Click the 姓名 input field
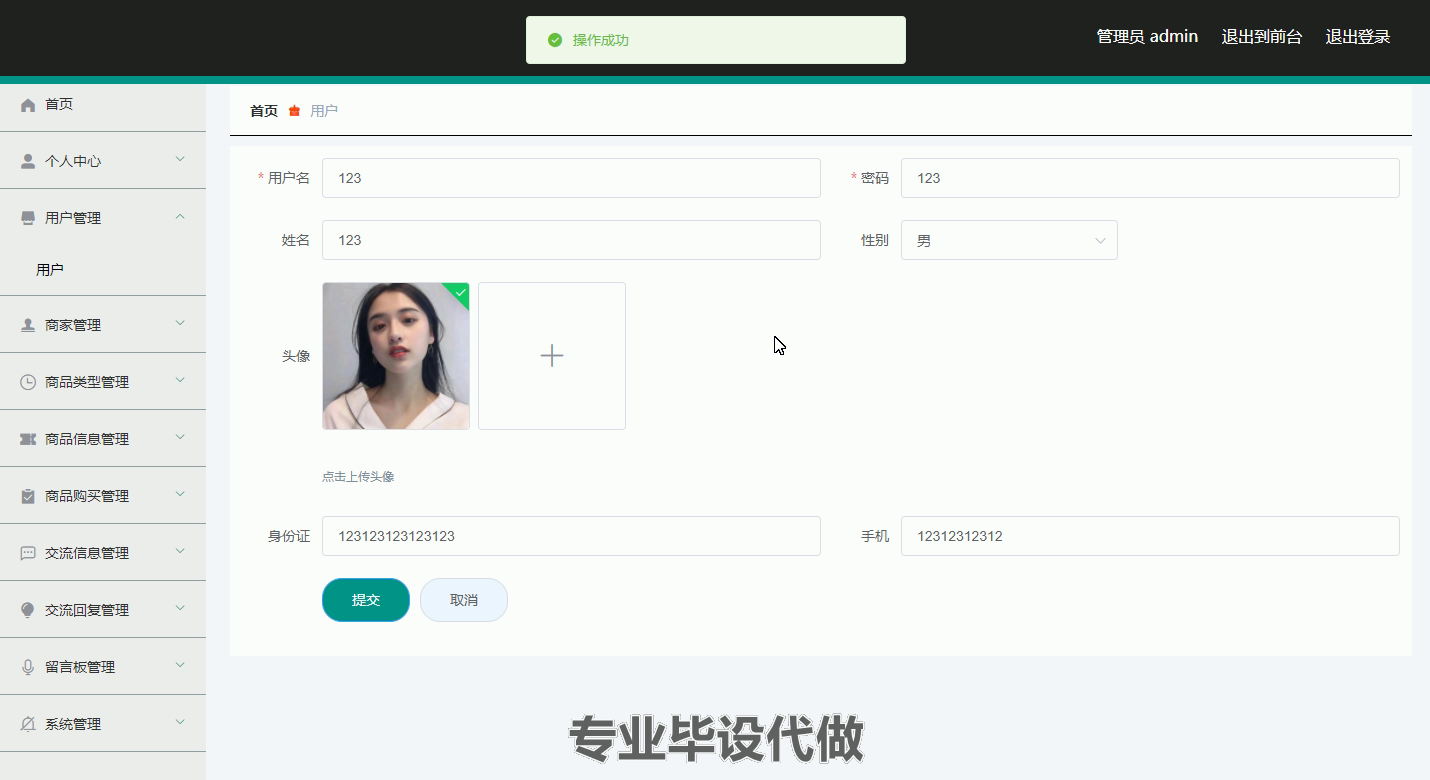The width and height of the screenshot is (1430, 780). click(571, 240)
